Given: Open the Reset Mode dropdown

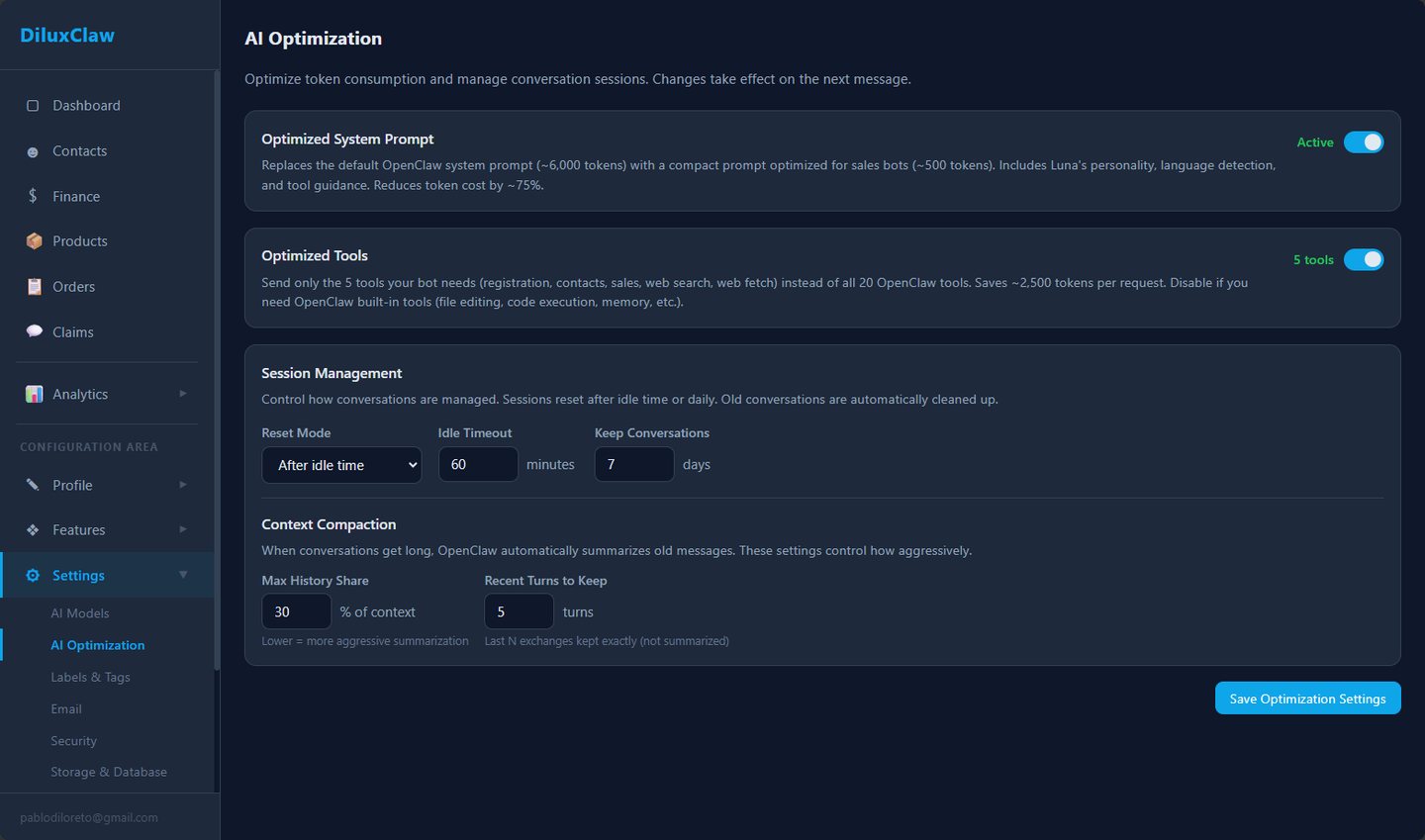Looking at the screenshot, I should tap(341, 465).
